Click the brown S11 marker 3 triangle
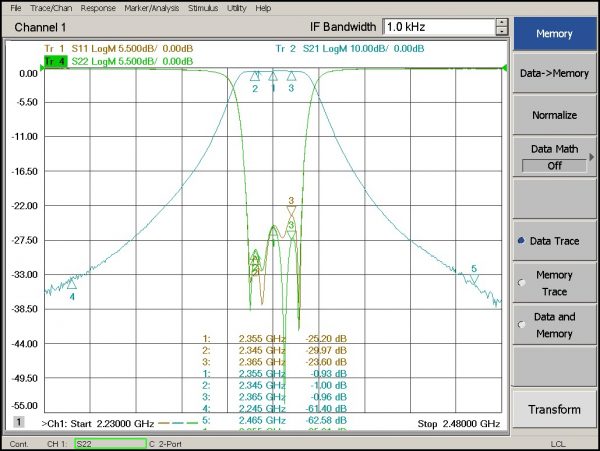This screenshot has height=451, width=600. coord(291,211)
